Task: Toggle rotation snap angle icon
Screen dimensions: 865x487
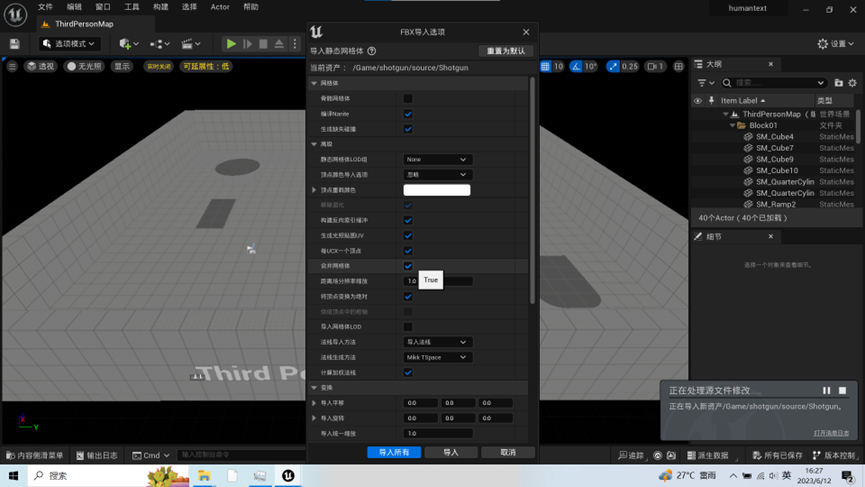Action: click(576, 66)
